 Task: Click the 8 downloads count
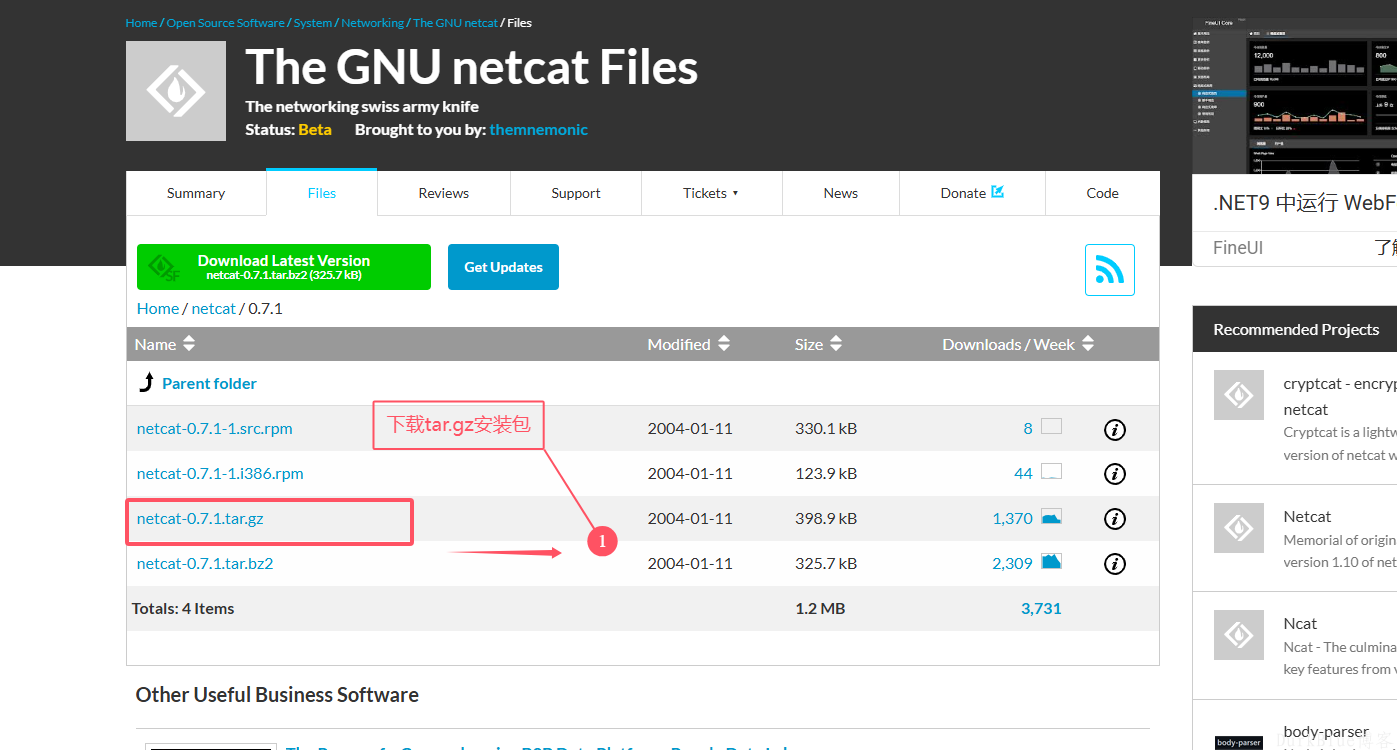click(x=1028, y=429)
